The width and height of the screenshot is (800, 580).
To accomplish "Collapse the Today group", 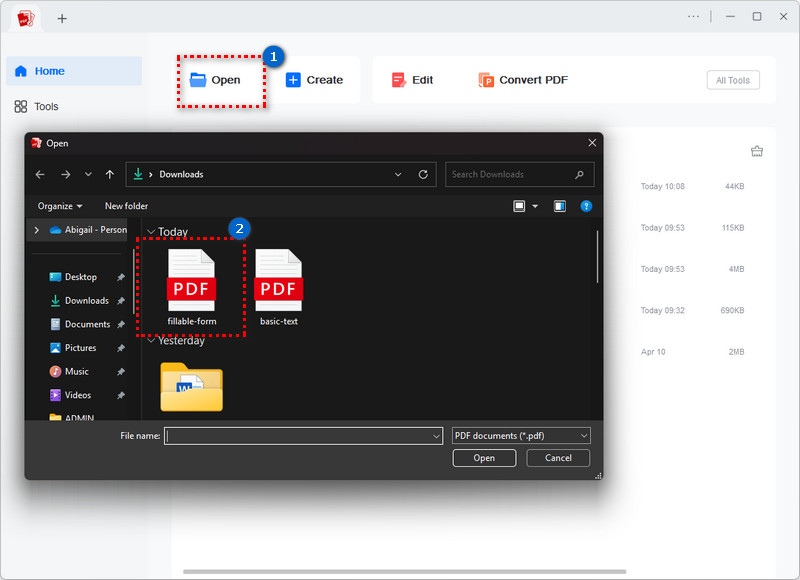I will coord(151,232).
